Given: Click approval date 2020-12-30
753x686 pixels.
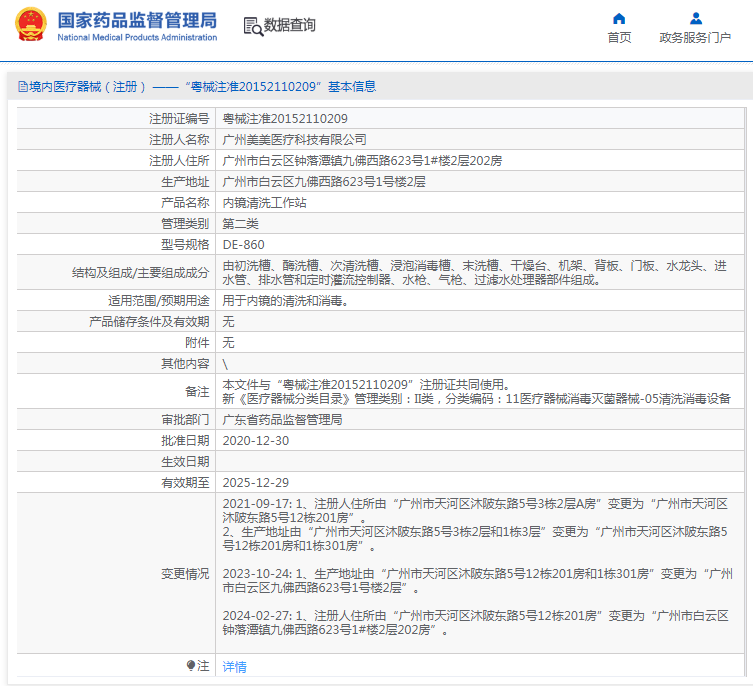Looking at the screenshot, I should click(x=255, y=441).
